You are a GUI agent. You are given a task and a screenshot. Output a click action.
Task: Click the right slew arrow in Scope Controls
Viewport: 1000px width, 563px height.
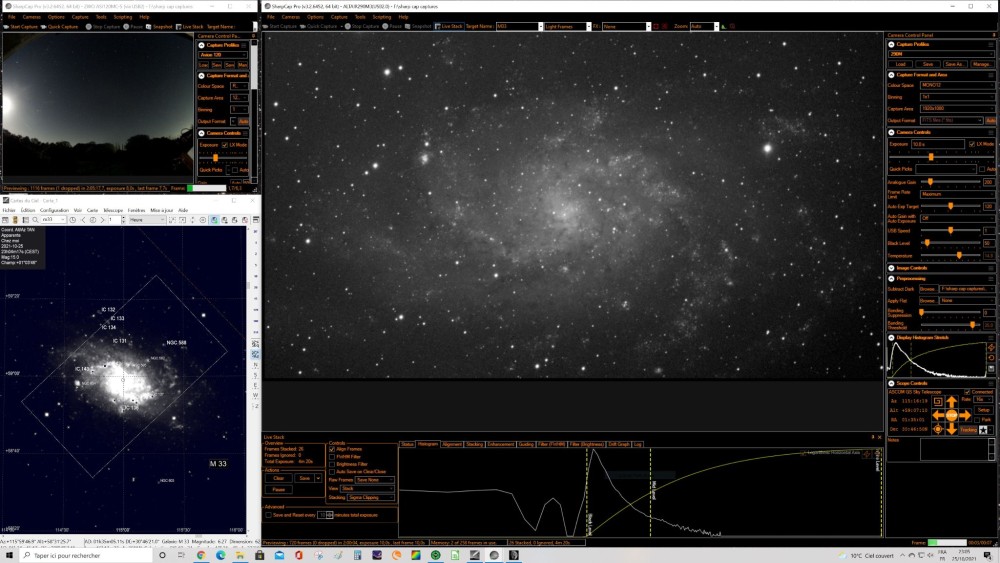(x=965, y=415)
